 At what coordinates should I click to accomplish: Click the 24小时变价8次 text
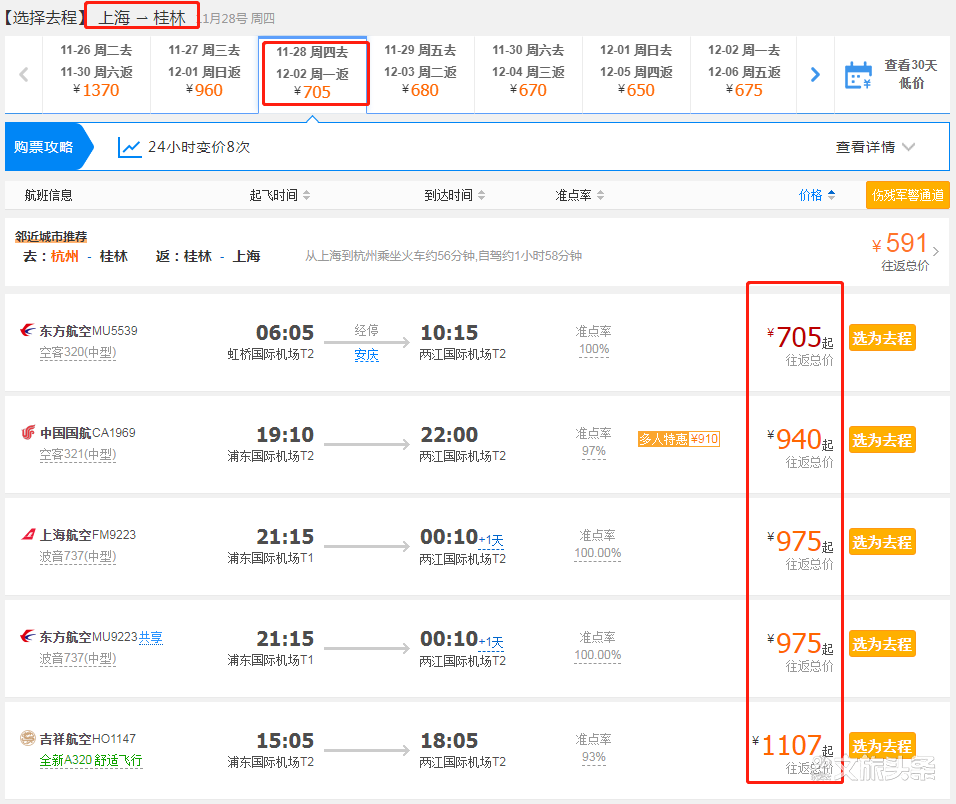[x=199, y=147]
